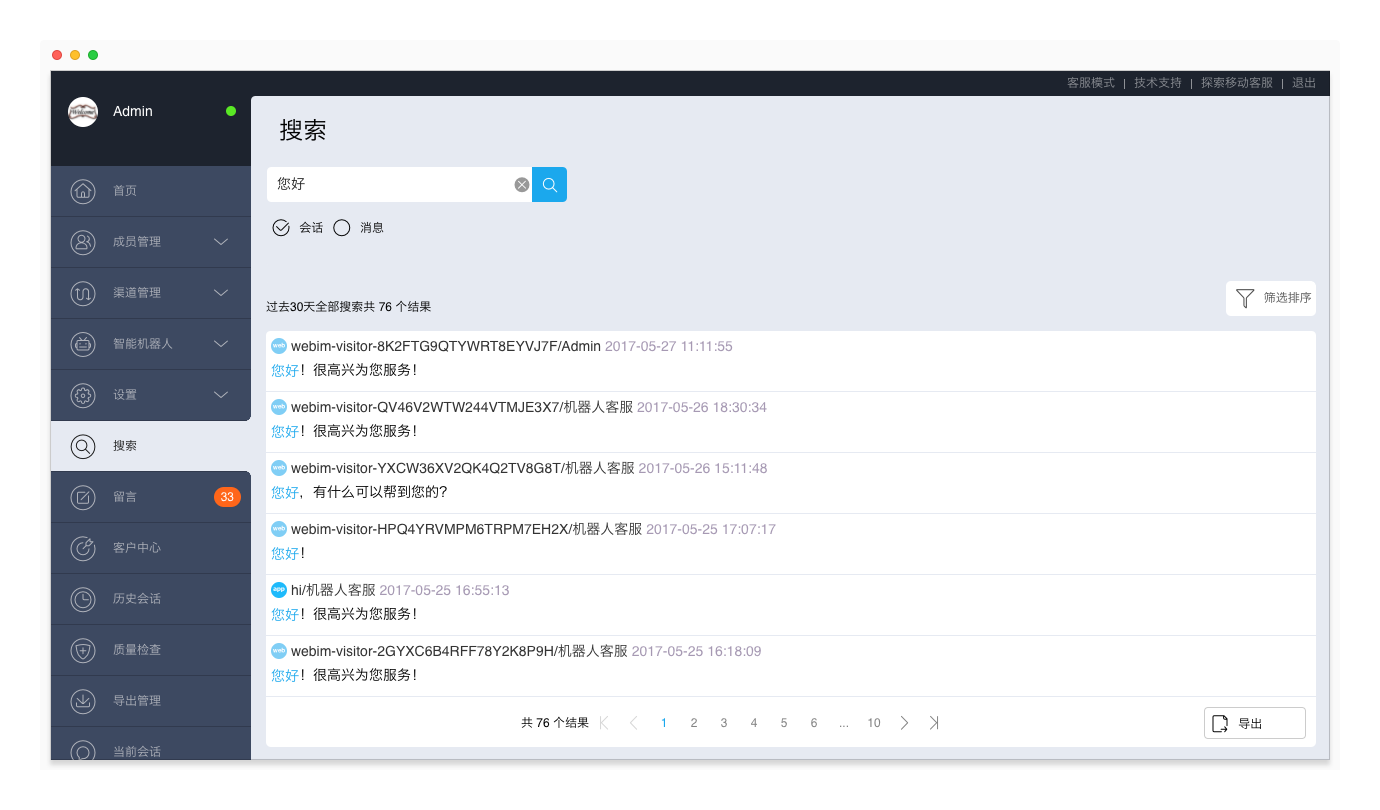
Task: Open 客户中心 customer center in sidebar
Action: pos(83,548)
